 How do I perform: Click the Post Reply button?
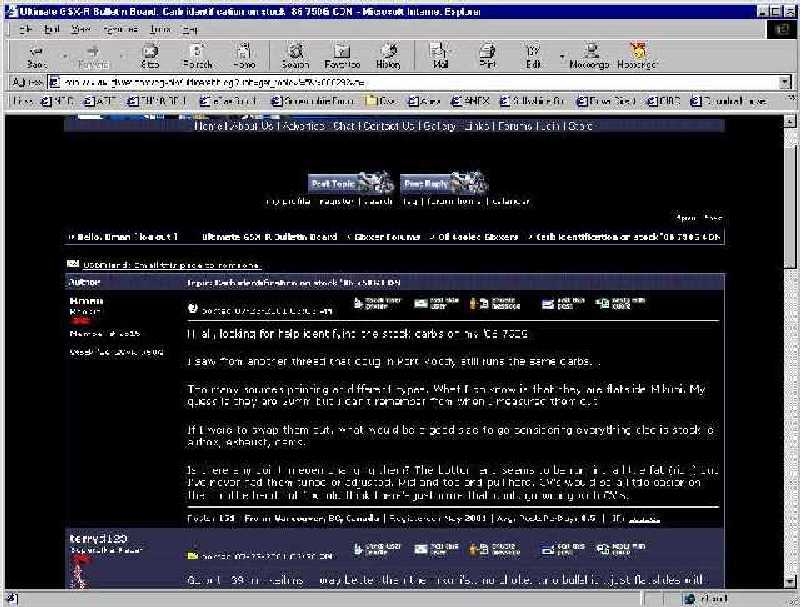click(443, 183)
